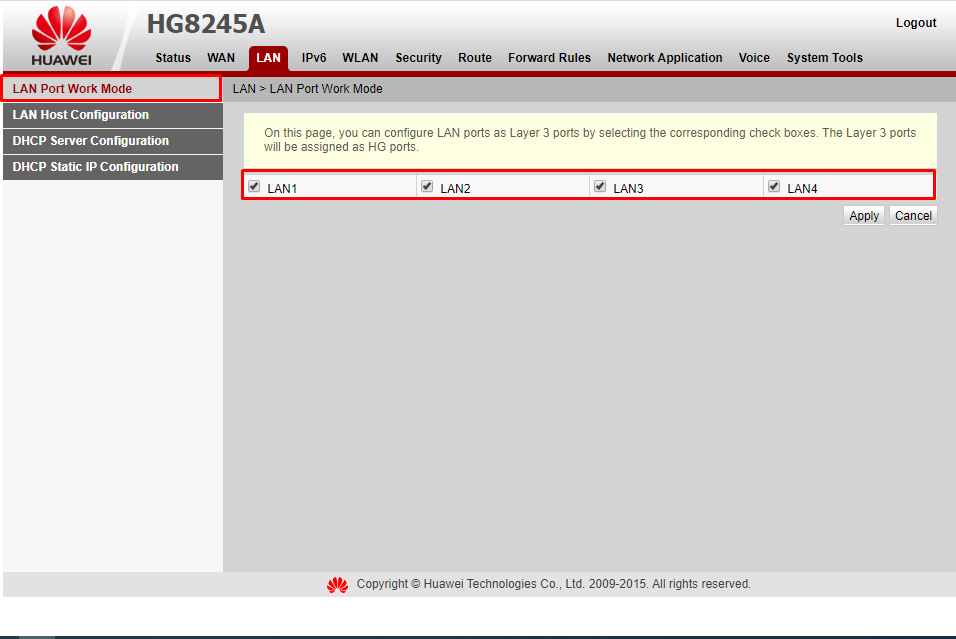Viewport: 956px width, 639px height.
Task: Uncheck the LAN2 port checkbox
Action: point(427,185)
